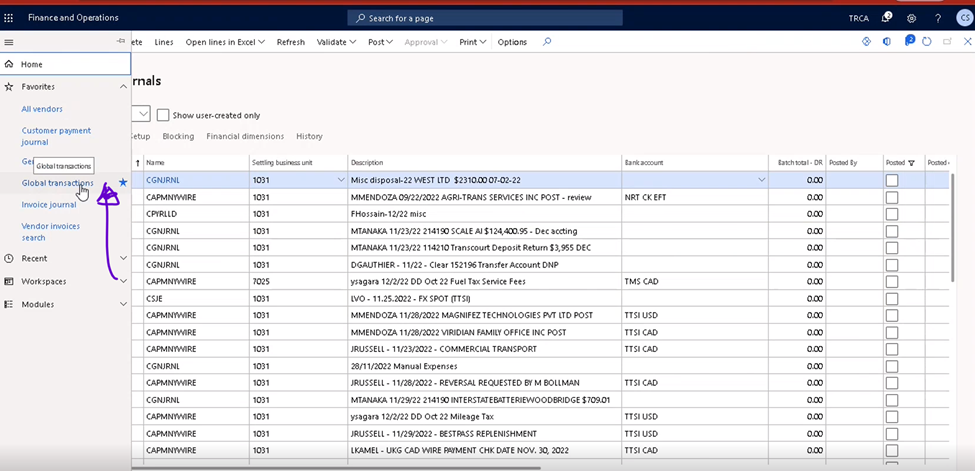The height and width of the screenshot is (471, 975).
Task: Open Invoice journal favorite link
Action: pos(49,205)
